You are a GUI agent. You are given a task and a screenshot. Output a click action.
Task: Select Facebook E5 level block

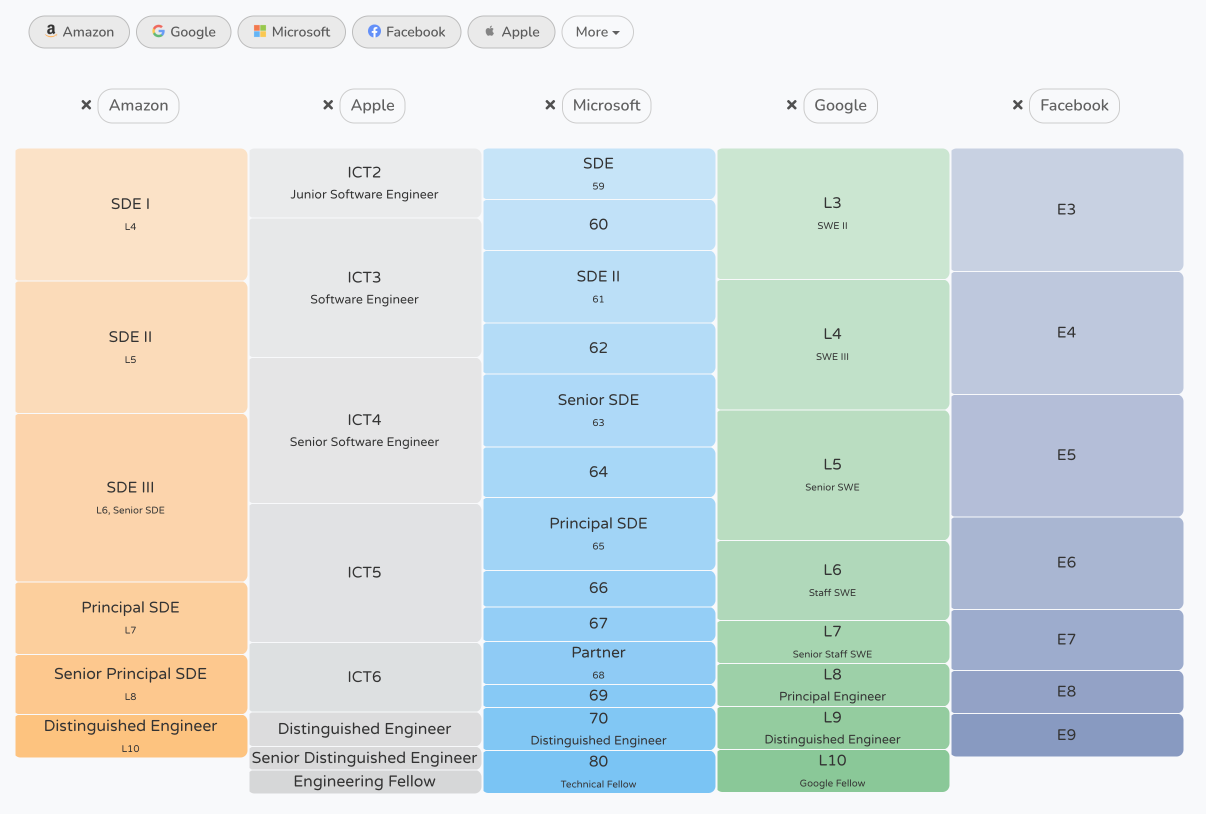tap(1067, 456)
